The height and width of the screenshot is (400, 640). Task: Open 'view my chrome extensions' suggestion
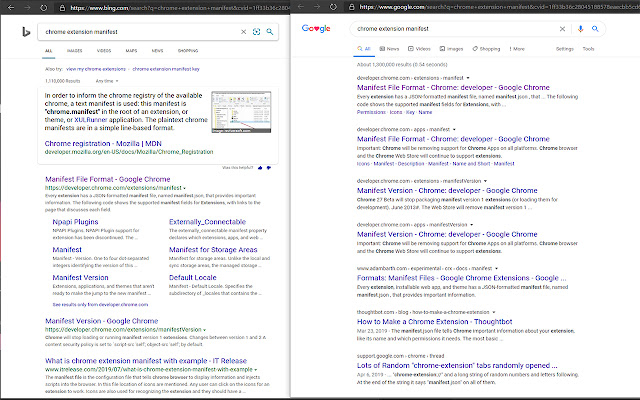96,69
